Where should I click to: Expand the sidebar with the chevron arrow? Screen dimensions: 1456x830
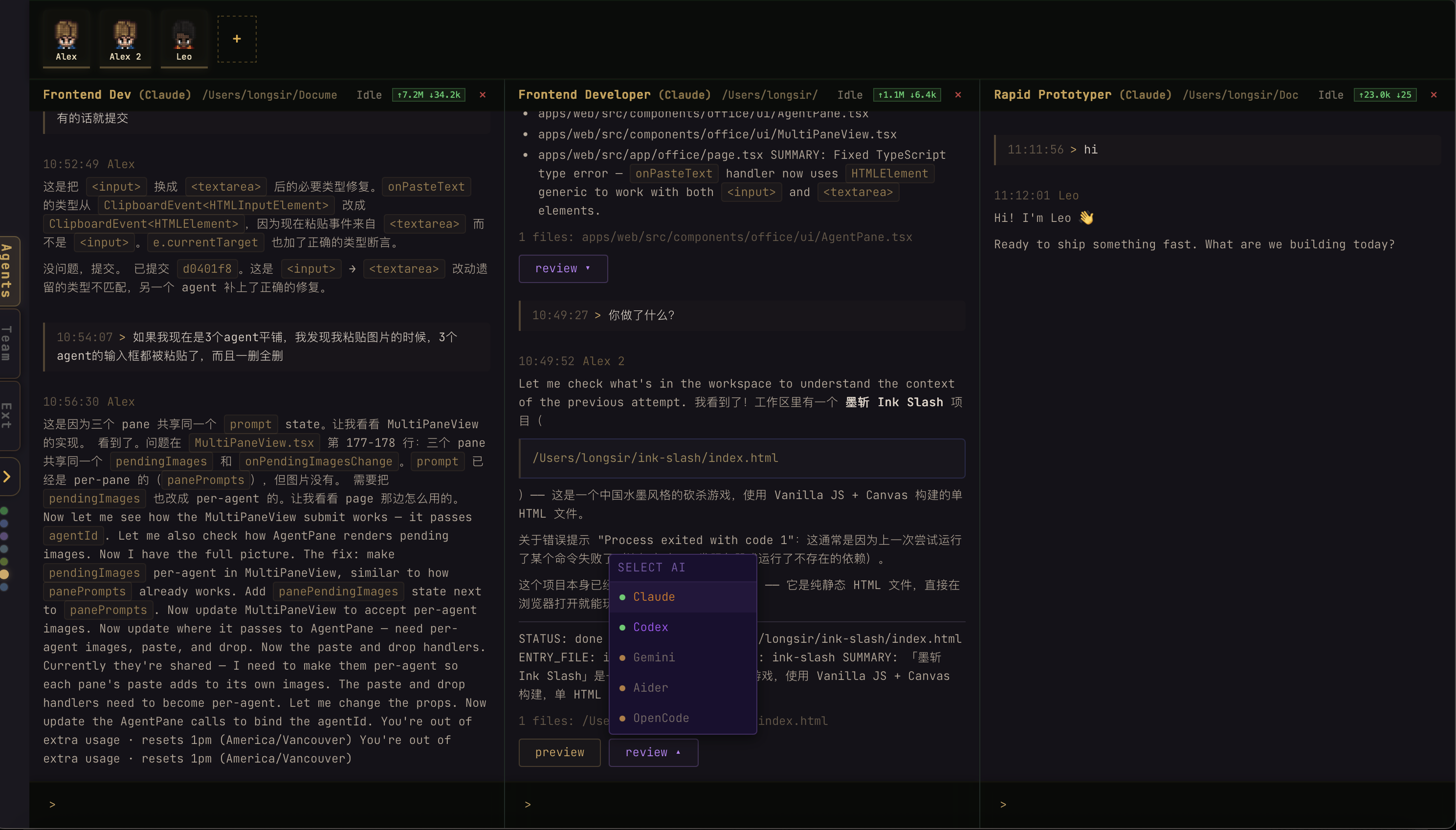pos(8,476)
